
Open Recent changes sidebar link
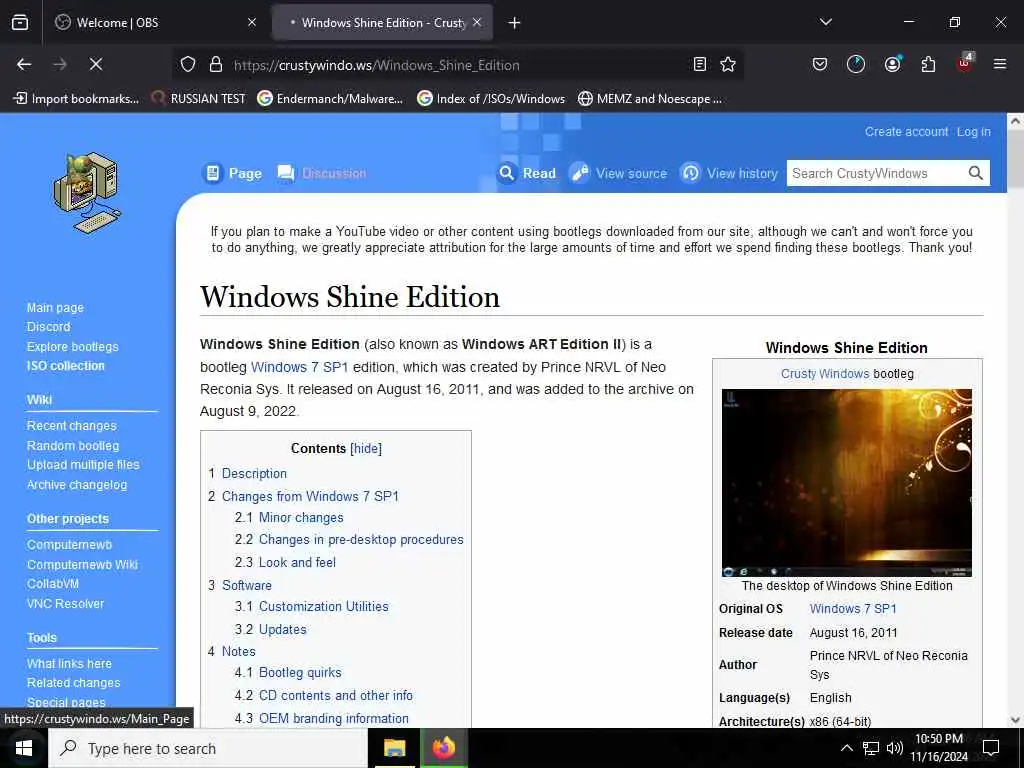click(72, 426)
